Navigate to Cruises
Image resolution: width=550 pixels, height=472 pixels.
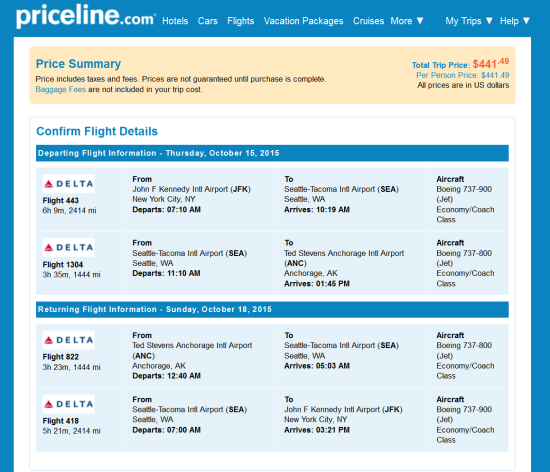click(368, 21)
